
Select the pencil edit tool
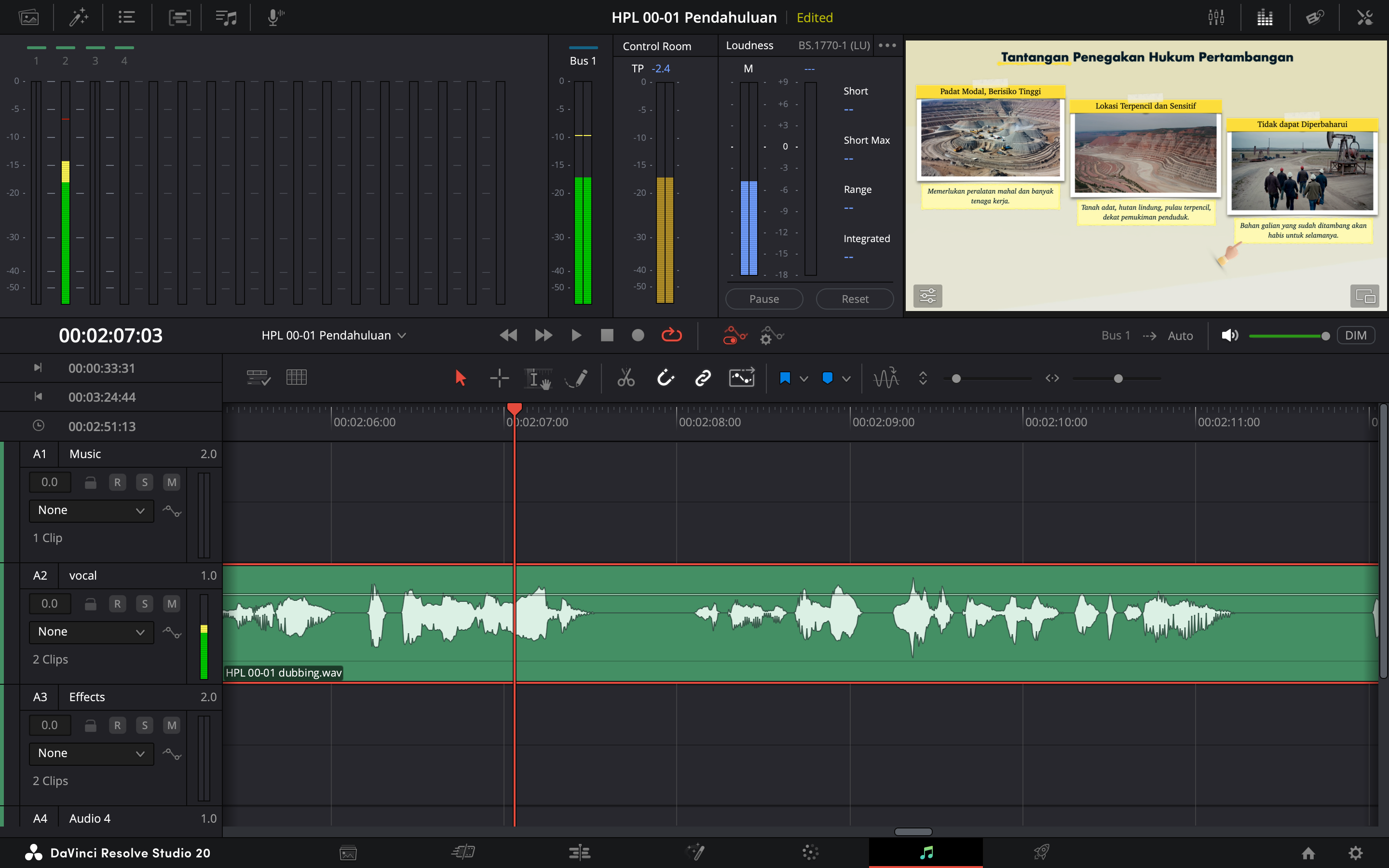(x=577, y=378)
